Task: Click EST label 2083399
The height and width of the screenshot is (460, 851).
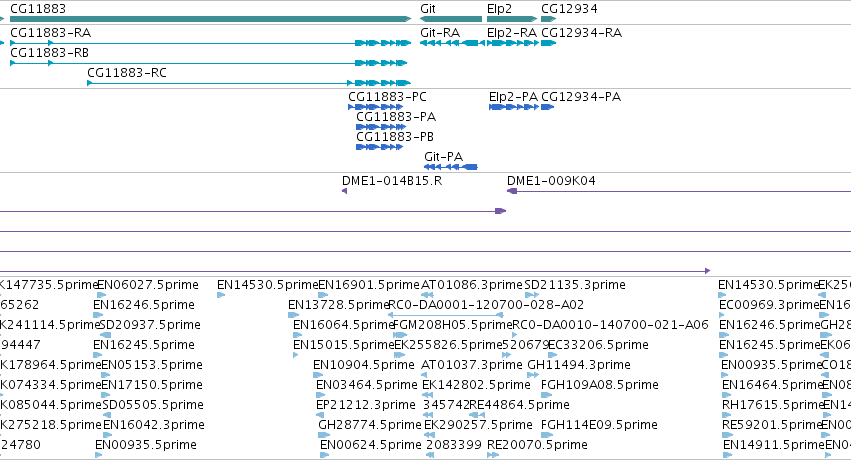Action: (x=454, y=445)
